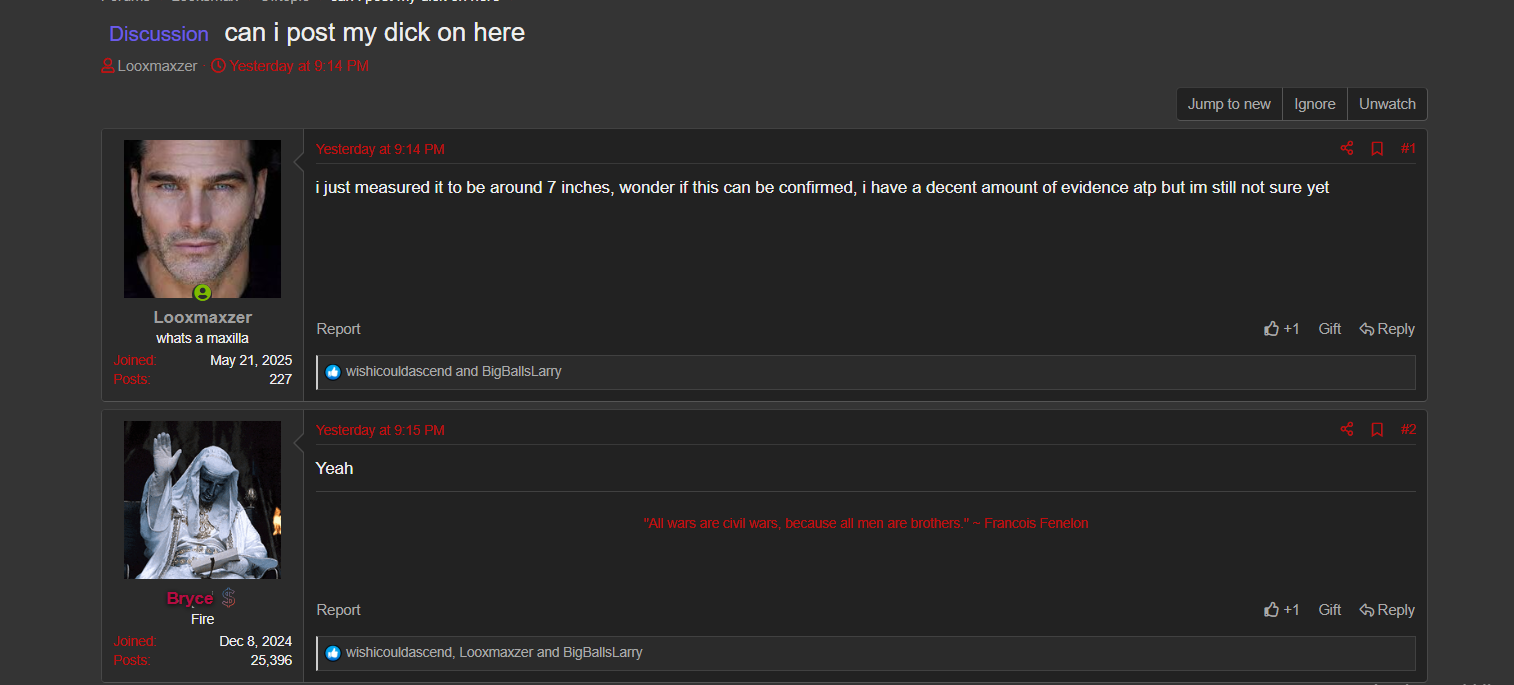Report Bryce's post
Screen dimensions: 1514x685
point(338,610)
